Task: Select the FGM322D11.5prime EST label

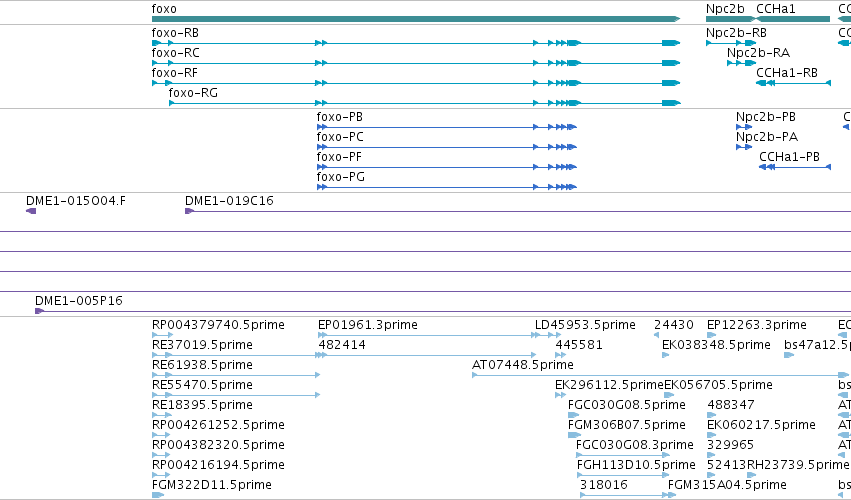Action: click(212, 485)
